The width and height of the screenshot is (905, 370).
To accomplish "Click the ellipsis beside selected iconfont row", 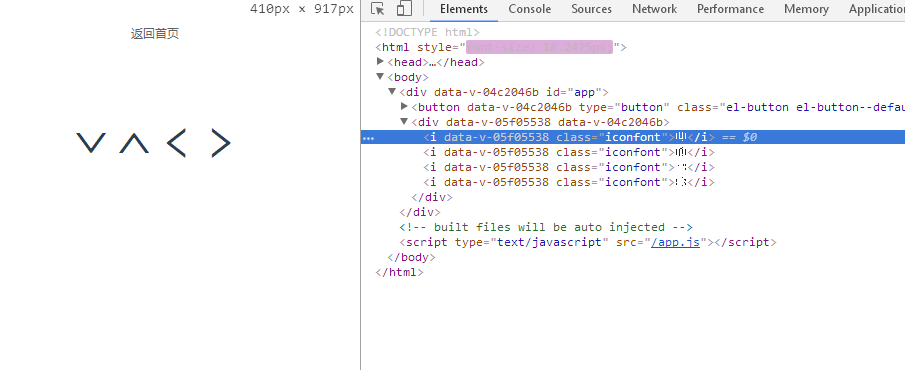I will (x=368, y=138).
